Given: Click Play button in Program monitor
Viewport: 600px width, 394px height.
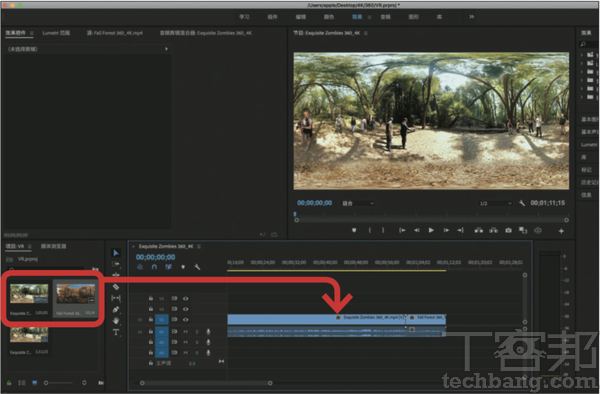Looking at the screenshot, I should 431,230.
